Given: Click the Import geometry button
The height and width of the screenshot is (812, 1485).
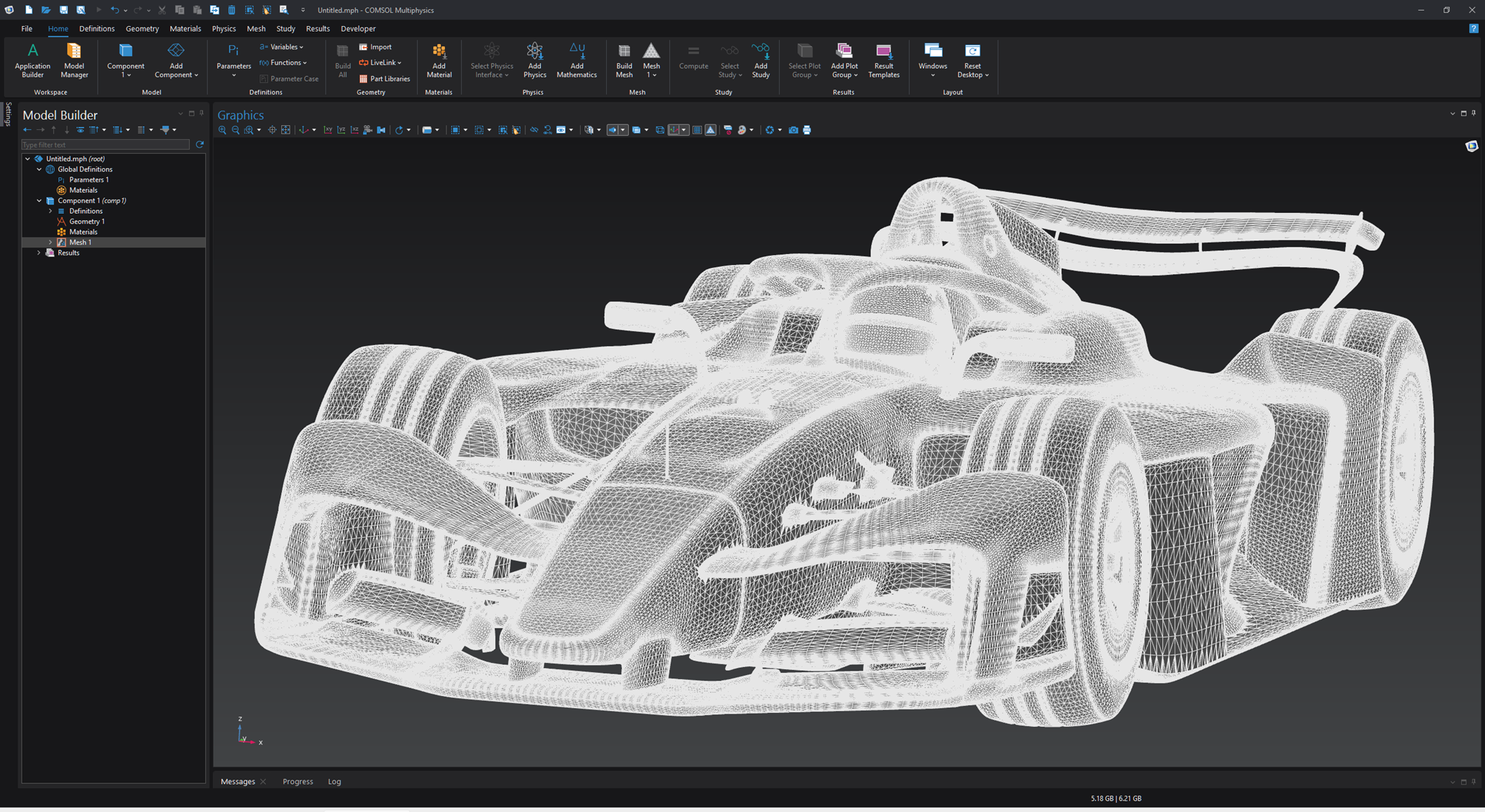Looking at the screenshot, I should pos(375,47).
